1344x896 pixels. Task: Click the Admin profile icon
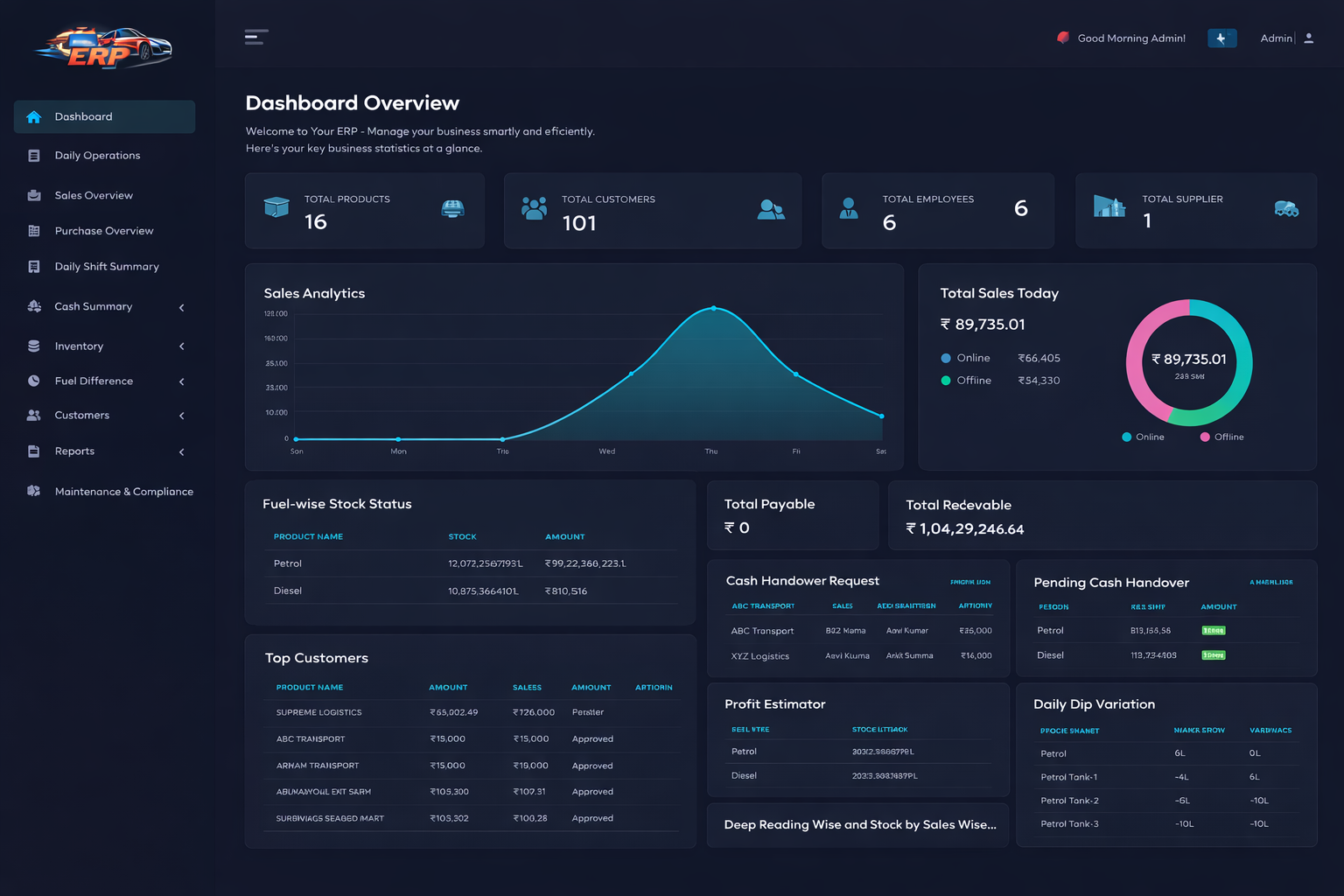point(1309,38)
